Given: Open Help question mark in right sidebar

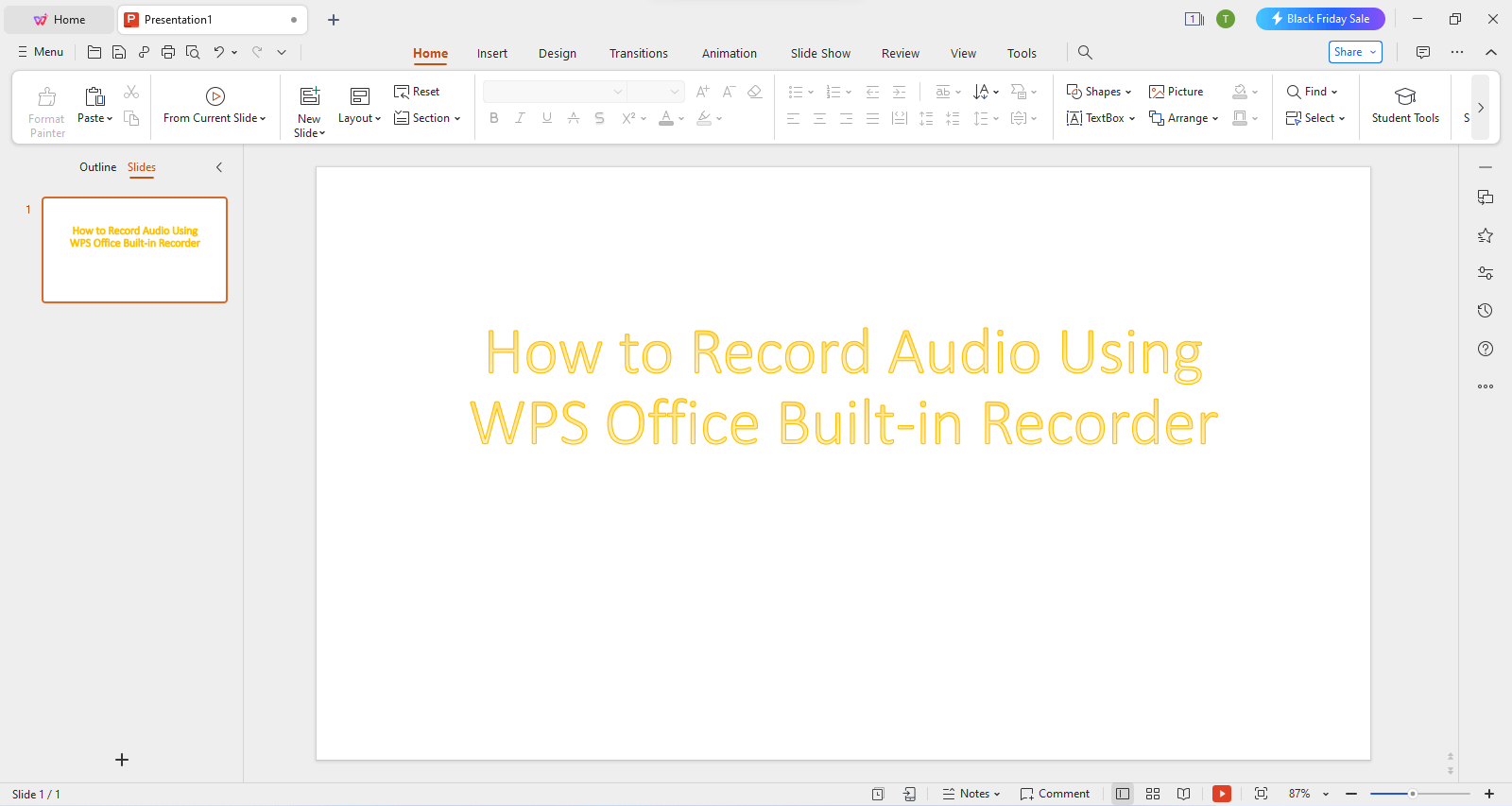Looking at the screenshot, I should 1486,349.
